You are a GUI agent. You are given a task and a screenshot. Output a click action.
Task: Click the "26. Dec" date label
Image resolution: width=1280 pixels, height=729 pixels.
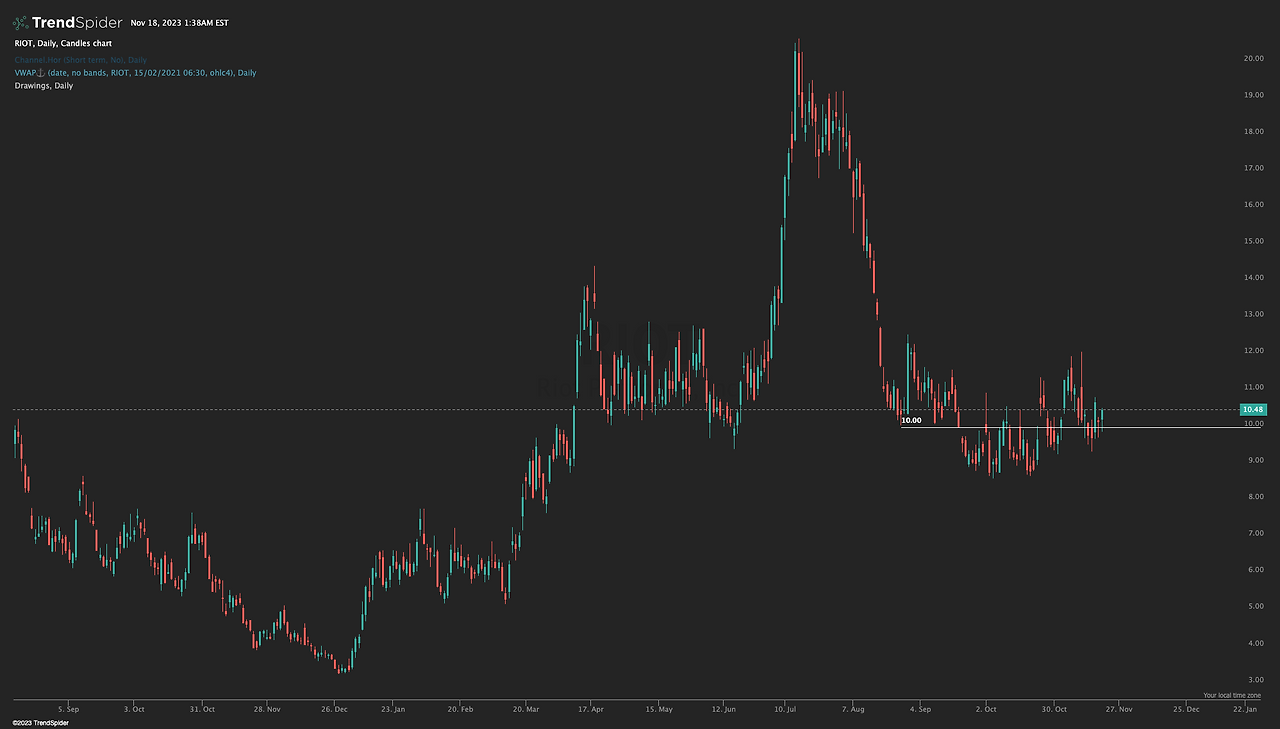(x=334, y=709)
